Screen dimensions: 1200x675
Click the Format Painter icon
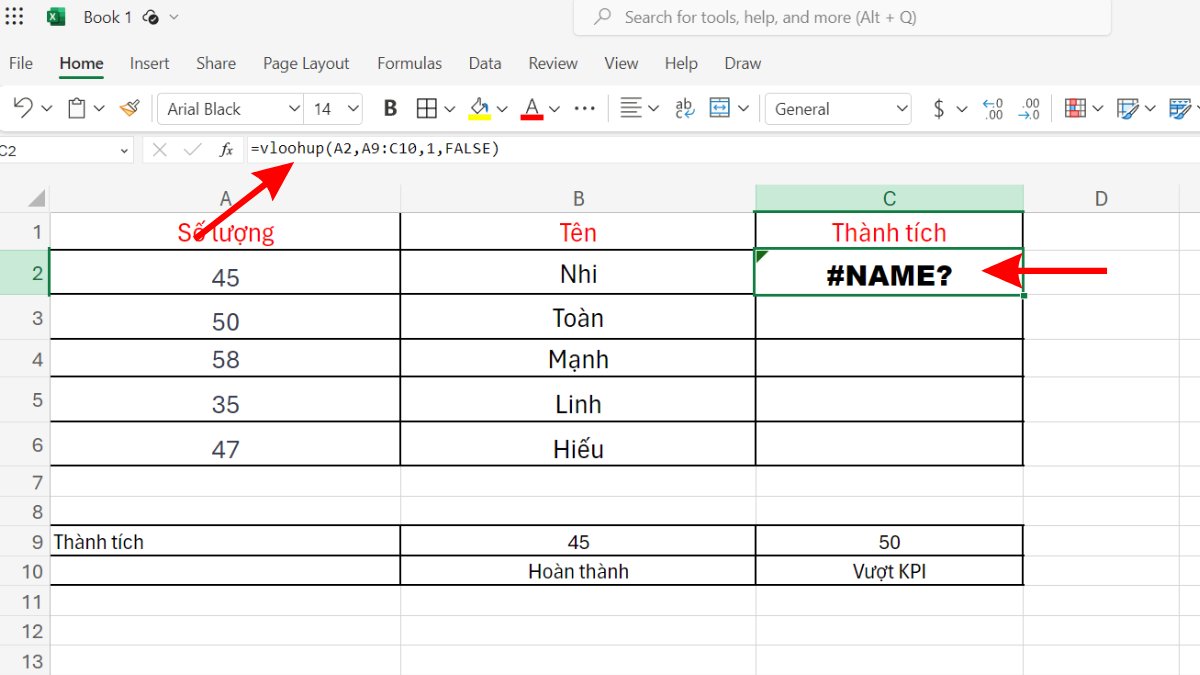pyautogui.click(x=129, y=108)
